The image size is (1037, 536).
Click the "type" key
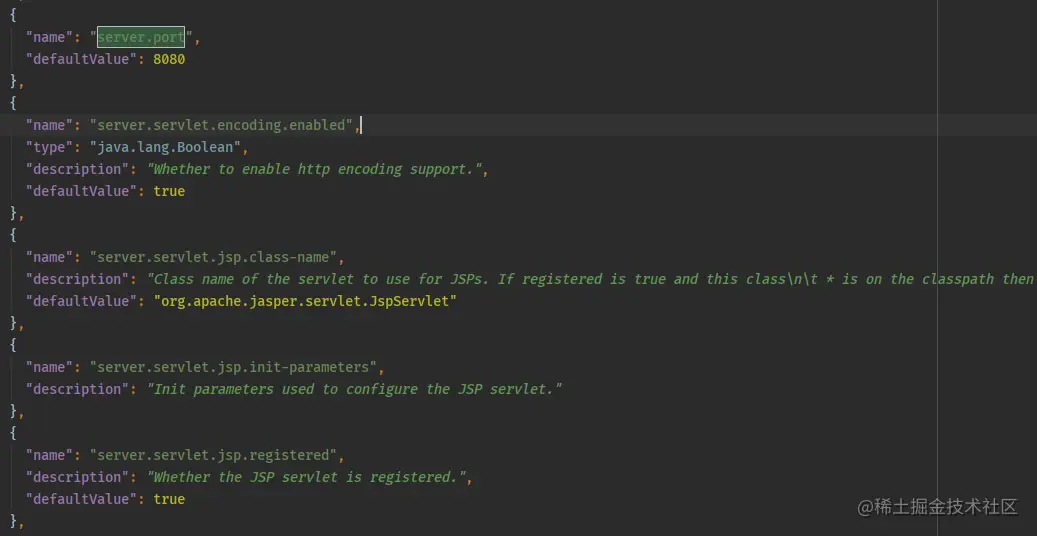click(50, 147)
